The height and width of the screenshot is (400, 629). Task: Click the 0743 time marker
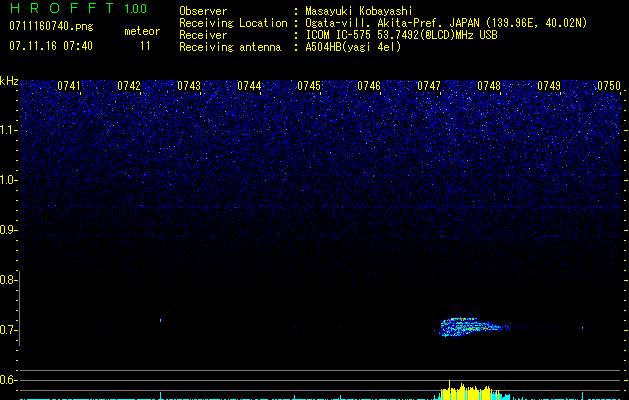point(189,86)
